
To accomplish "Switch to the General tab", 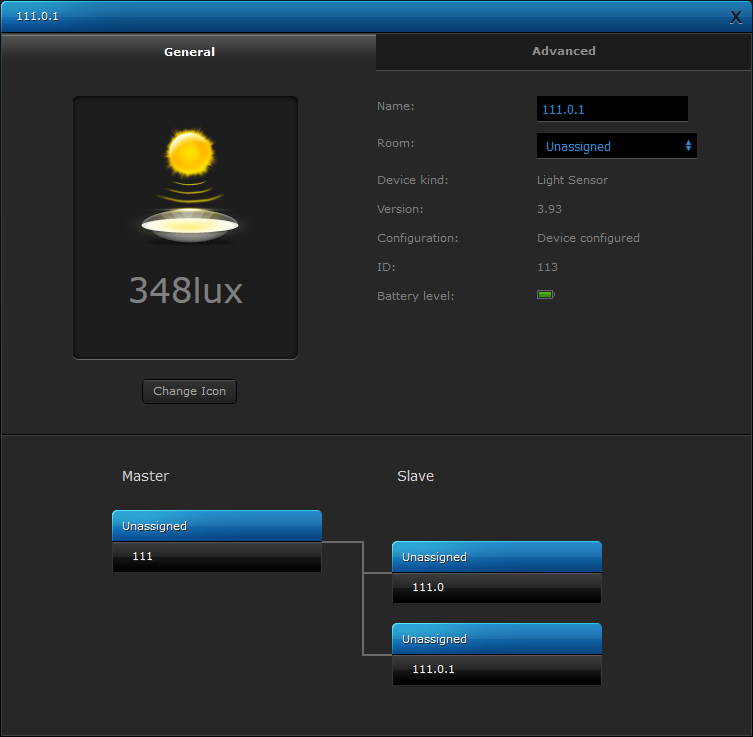I will pos(189,52).
